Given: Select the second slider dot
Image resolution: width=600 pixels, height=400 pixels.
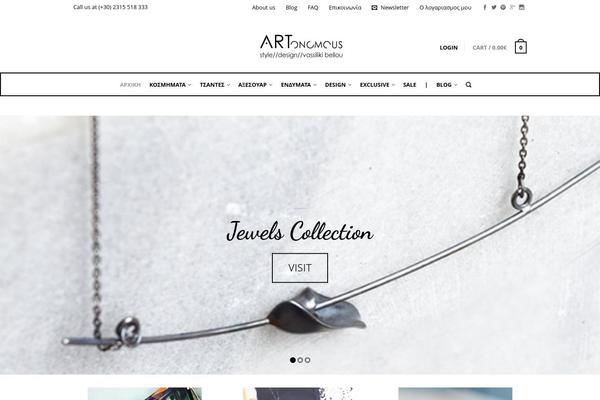Looking at the screenshot, I should point(300,360).
